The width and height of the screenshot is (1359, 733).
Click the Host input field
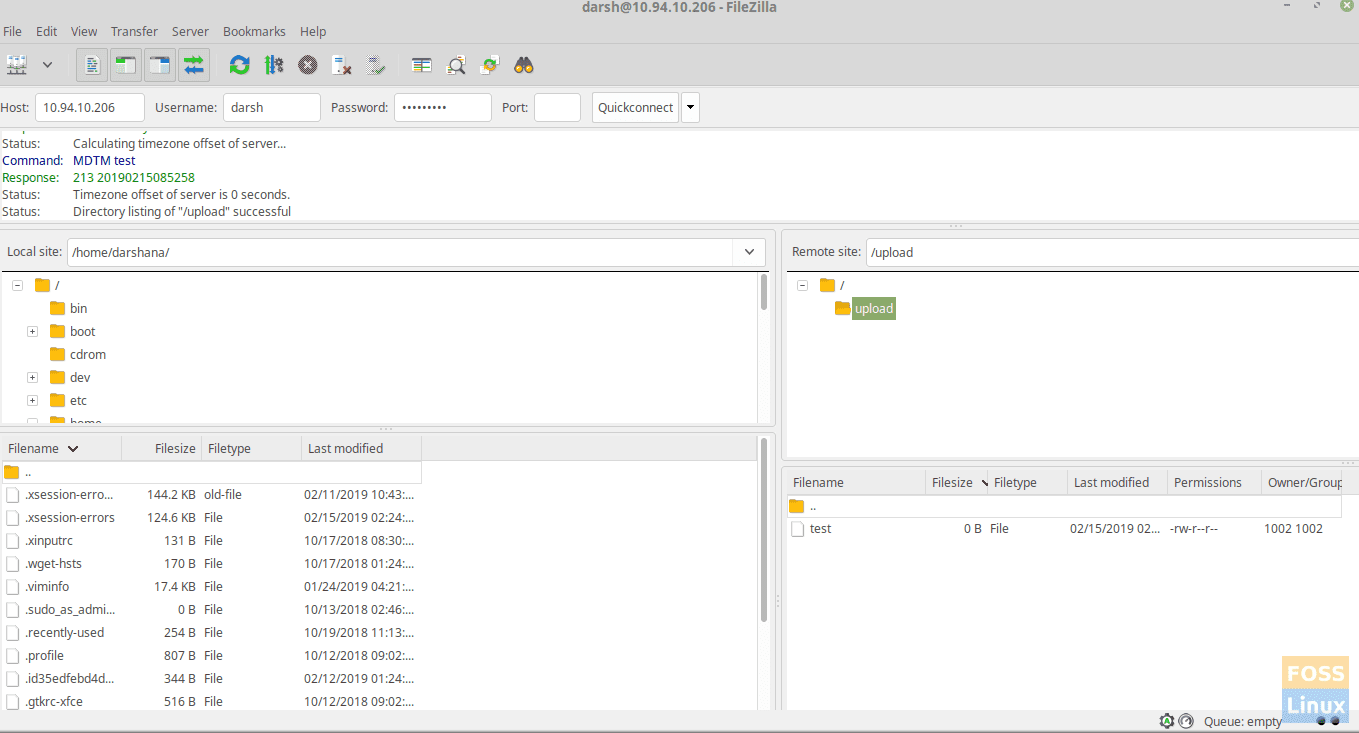(90, 107)
